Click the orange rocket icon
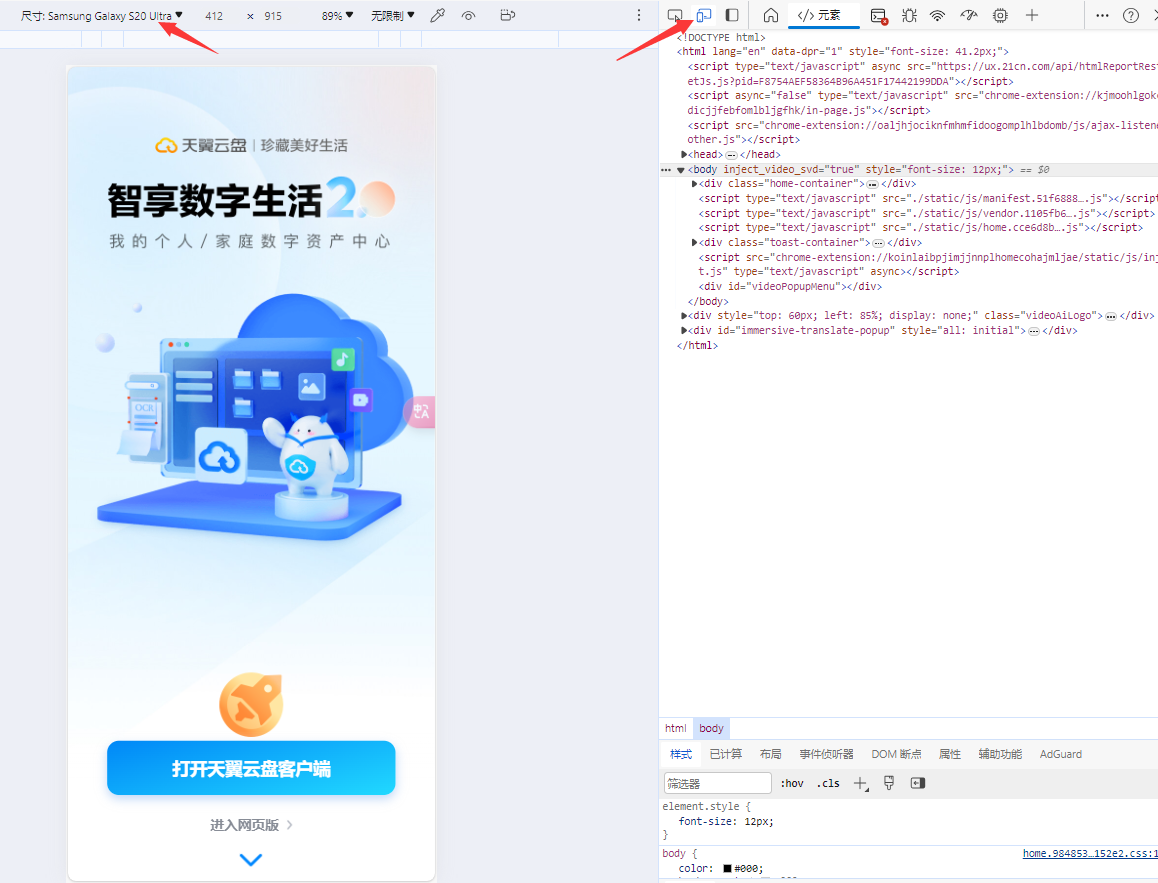 pos(251,704)
